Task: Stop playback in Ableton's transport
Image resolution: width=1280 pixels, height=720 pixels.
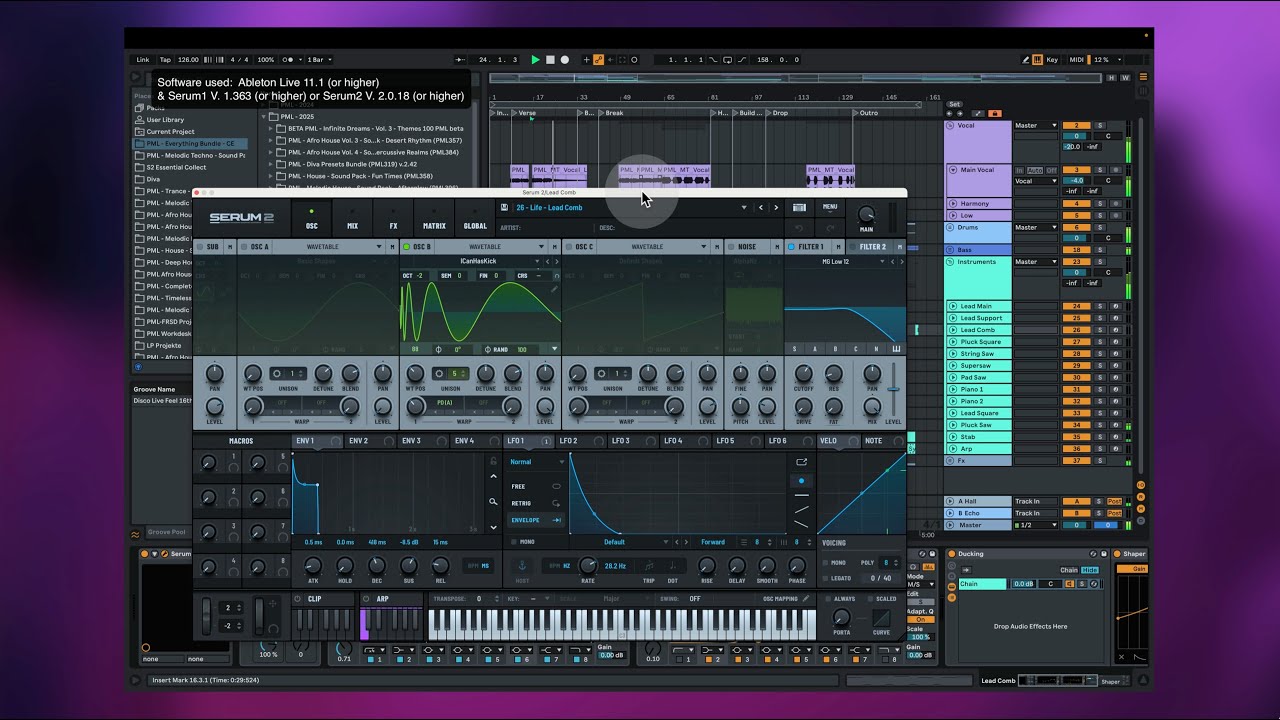Action: (x=550, y=60)
